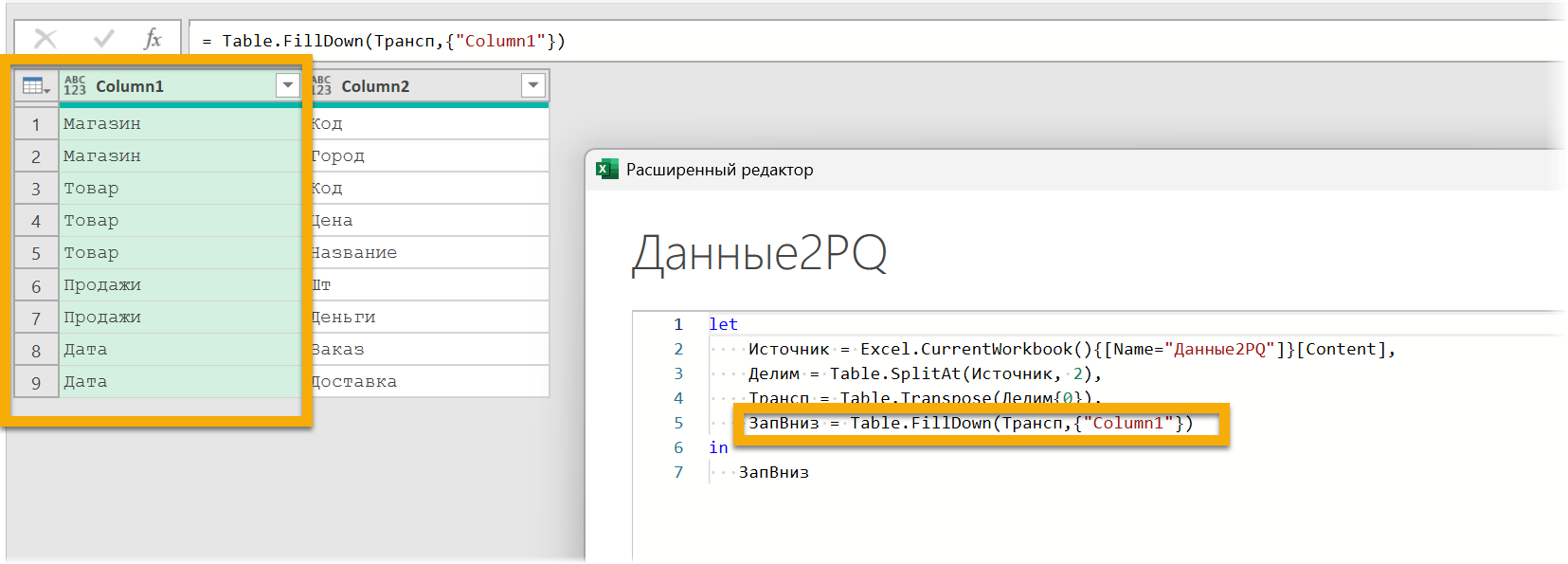Click the ЗапВниз Table.FillDown code line

pos(970,423)
